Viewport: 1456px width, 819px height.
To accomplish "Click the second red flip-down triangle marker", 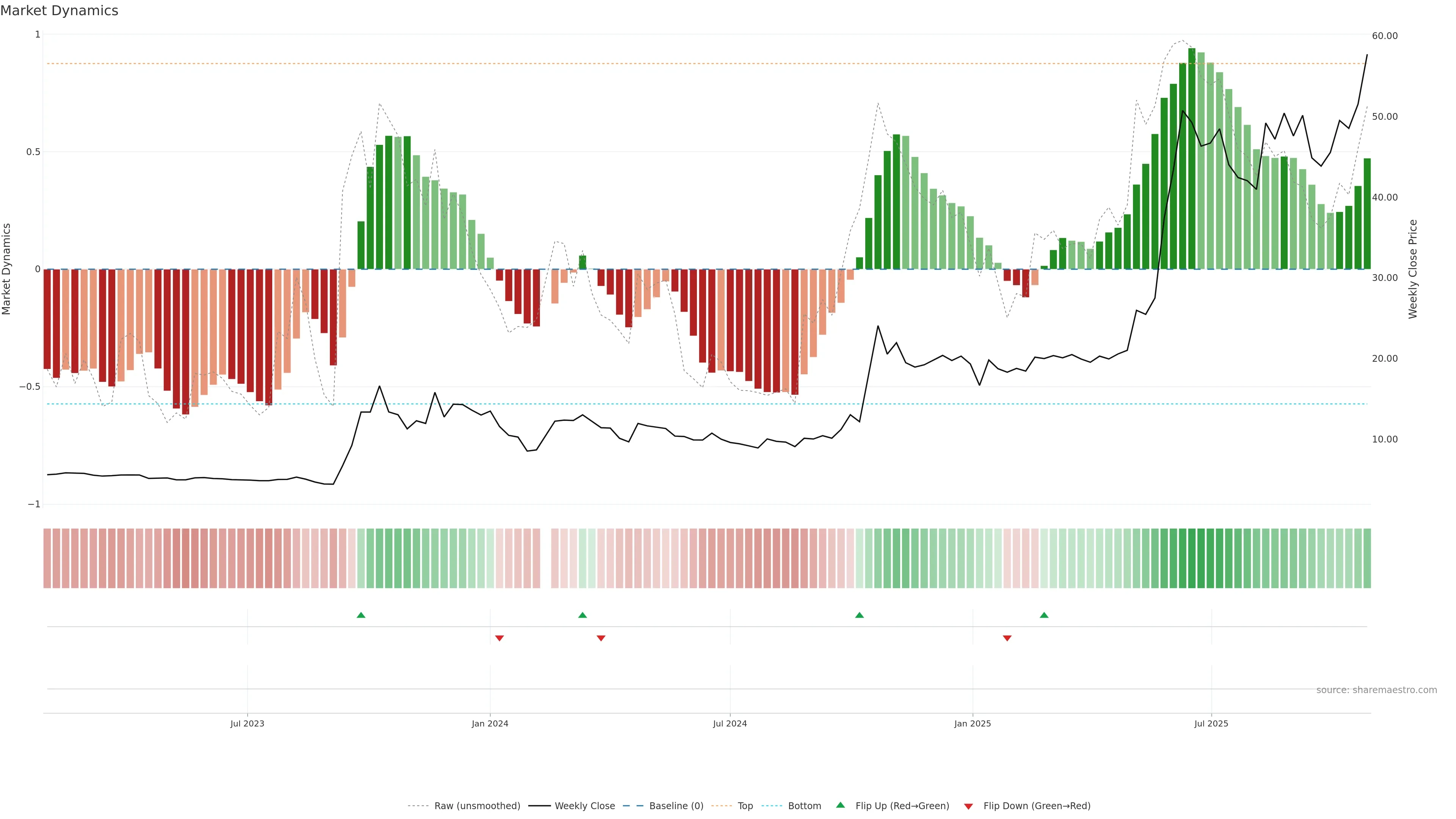I will click(x=601, y=638).
